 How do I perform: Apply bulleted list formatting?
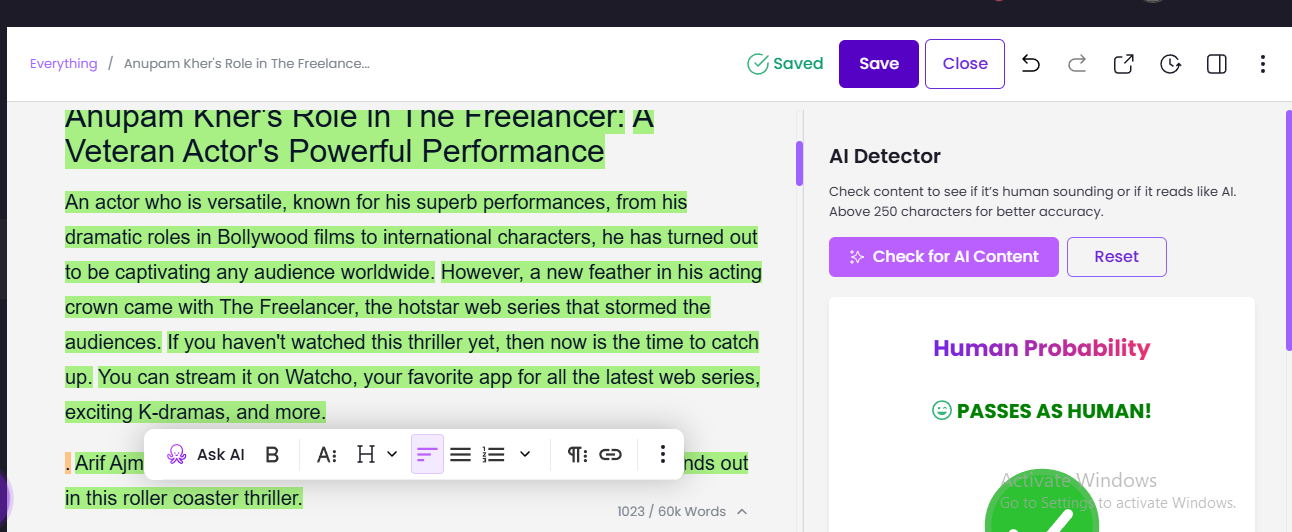pos(460,454)
